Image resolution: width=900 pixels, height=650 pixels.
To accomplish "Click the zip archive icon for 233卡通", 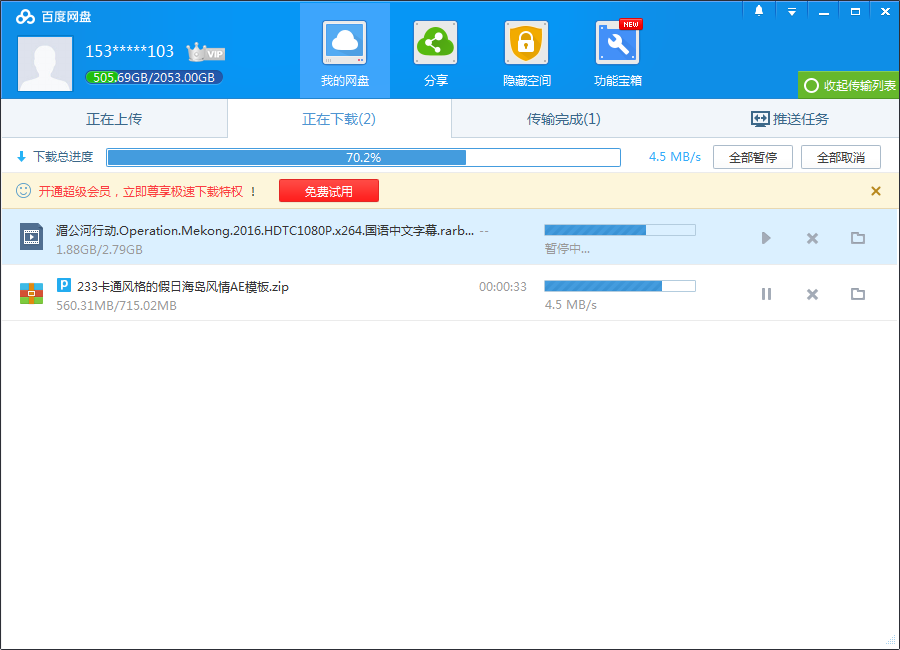I will pos(32,293).
